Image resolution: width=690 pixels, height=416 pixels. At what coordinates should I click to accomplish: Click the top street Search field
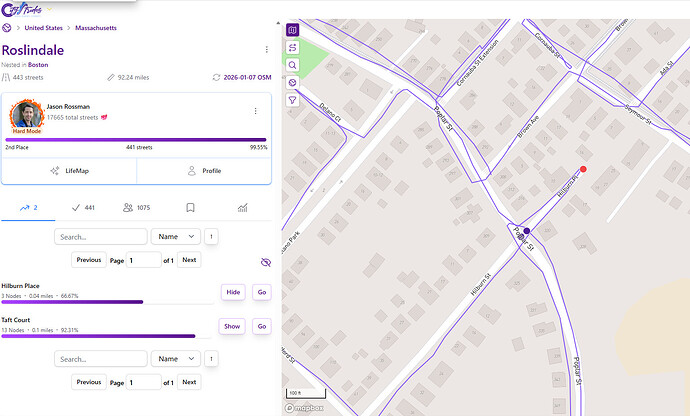tap(100, 236)
